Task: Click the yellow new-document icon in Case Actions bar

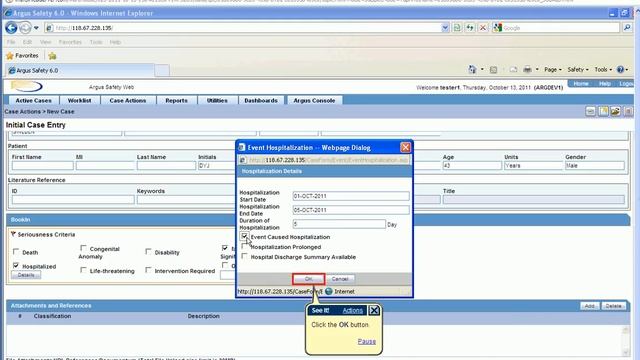Action: [603, 111]
